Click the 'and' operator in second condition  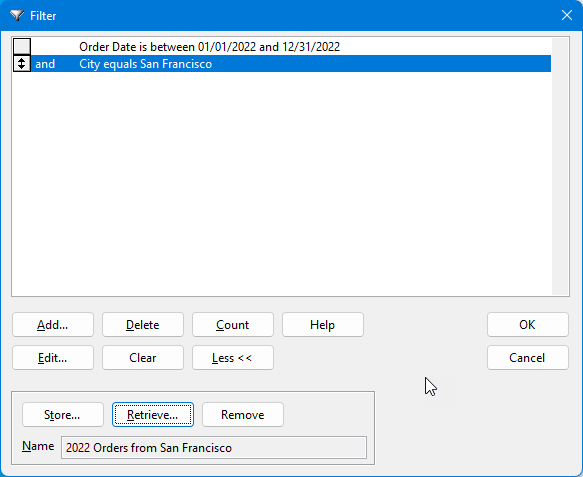(x=45, y=64)
